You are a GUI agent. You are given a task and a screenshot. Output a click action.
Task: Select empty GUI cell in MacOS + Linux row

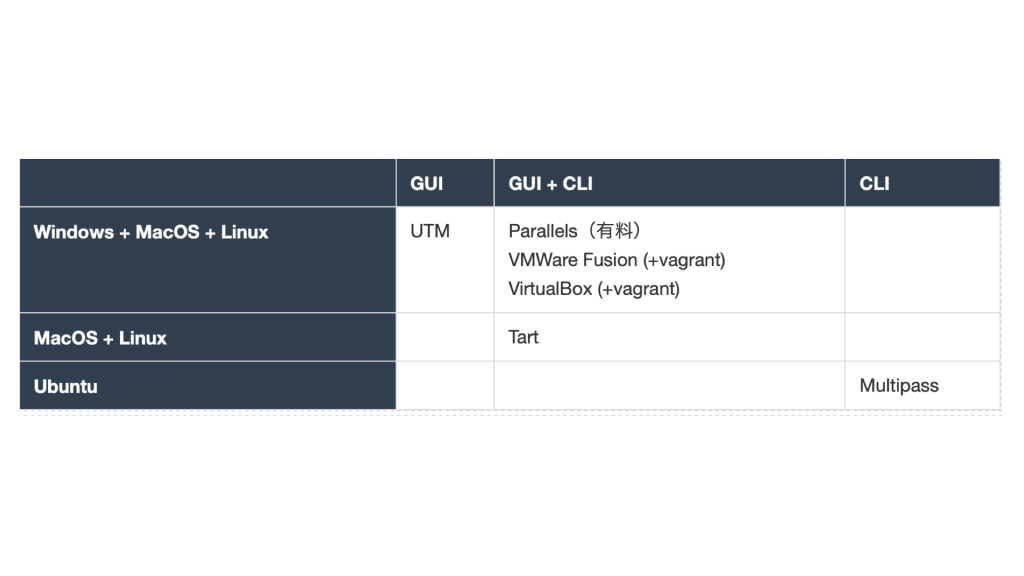click(x=445, y=337)
